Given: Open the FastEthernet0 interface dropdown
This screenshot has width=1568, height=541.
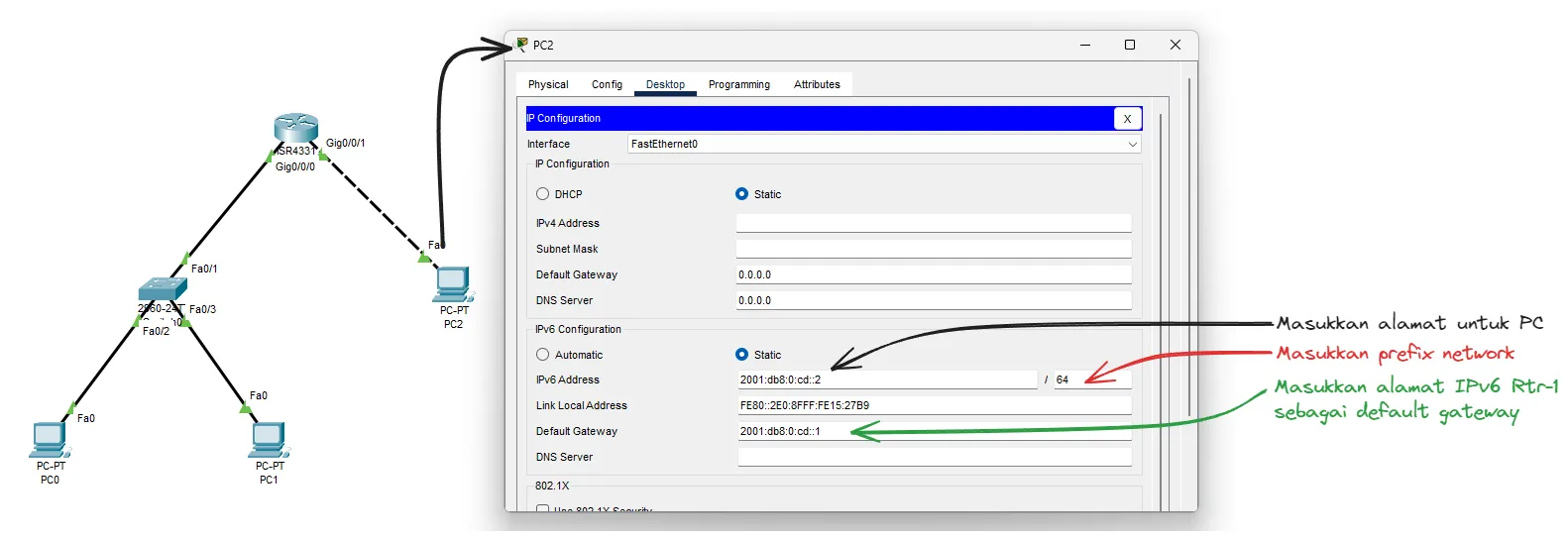Looking at the screenshot, I should (884, 145).
